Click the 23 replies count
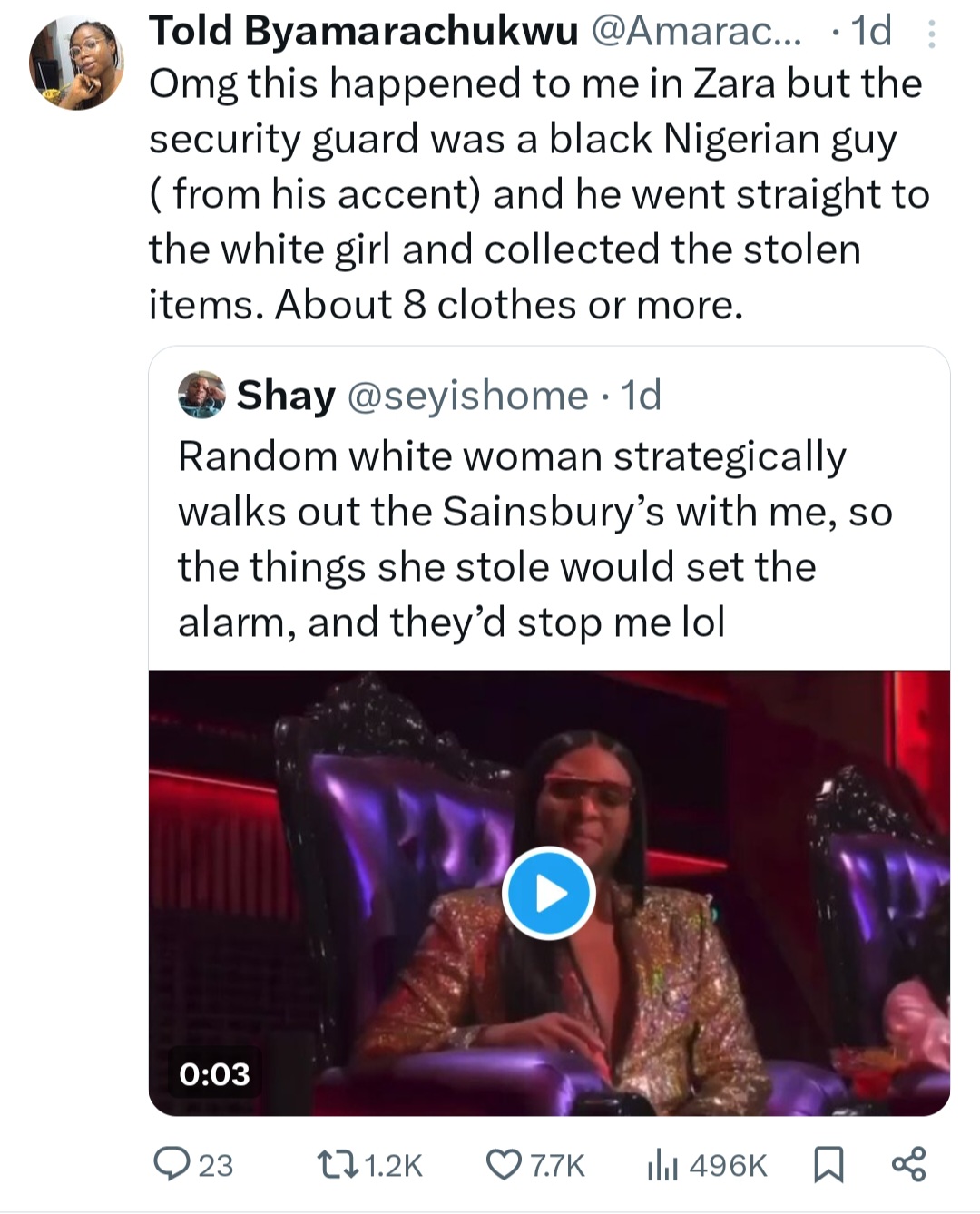The height and width of the screenshot is (1214, 980). point(215,1165)
